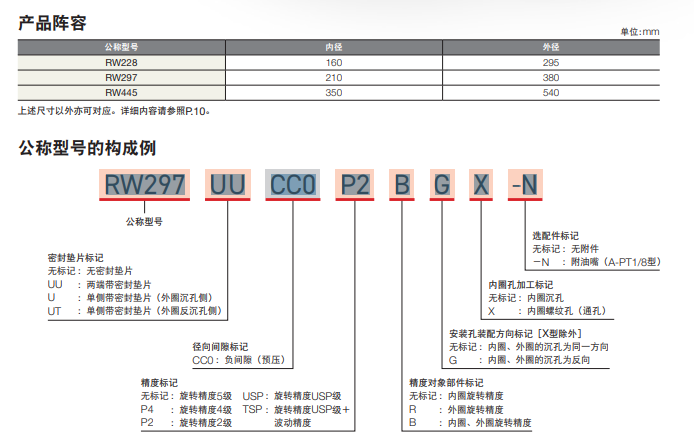
Task: Click the B code block in the example
Action: point(401,184)
